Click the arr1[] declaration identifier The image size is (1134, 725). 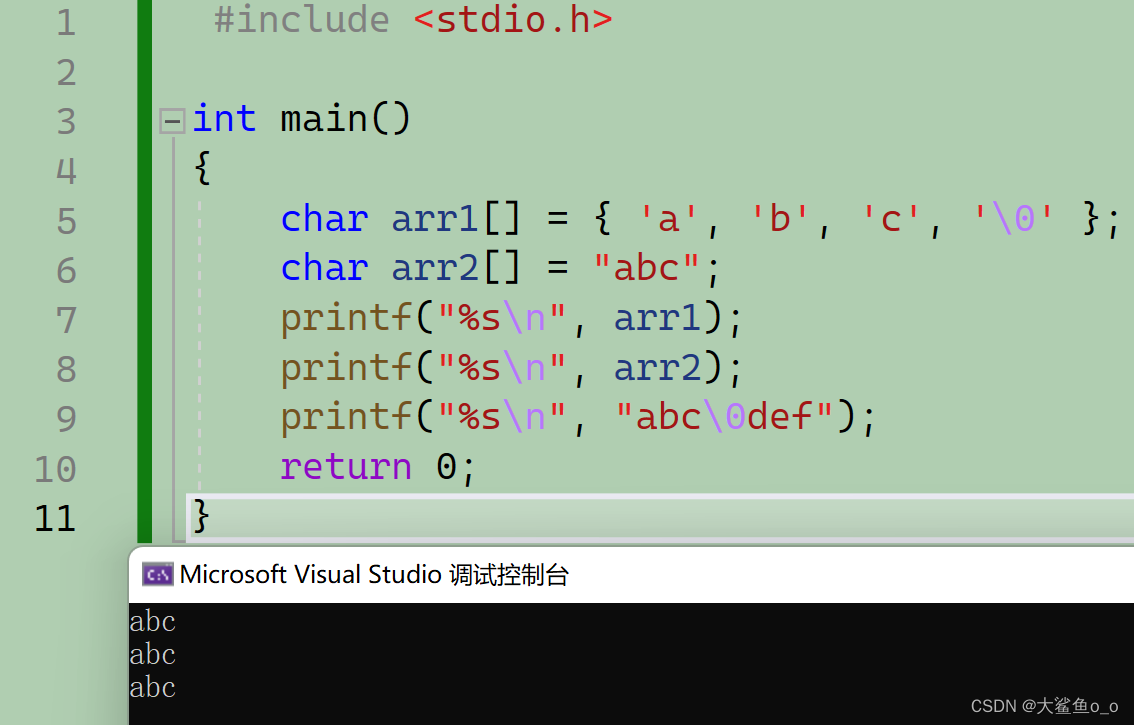tap(456, 219)
